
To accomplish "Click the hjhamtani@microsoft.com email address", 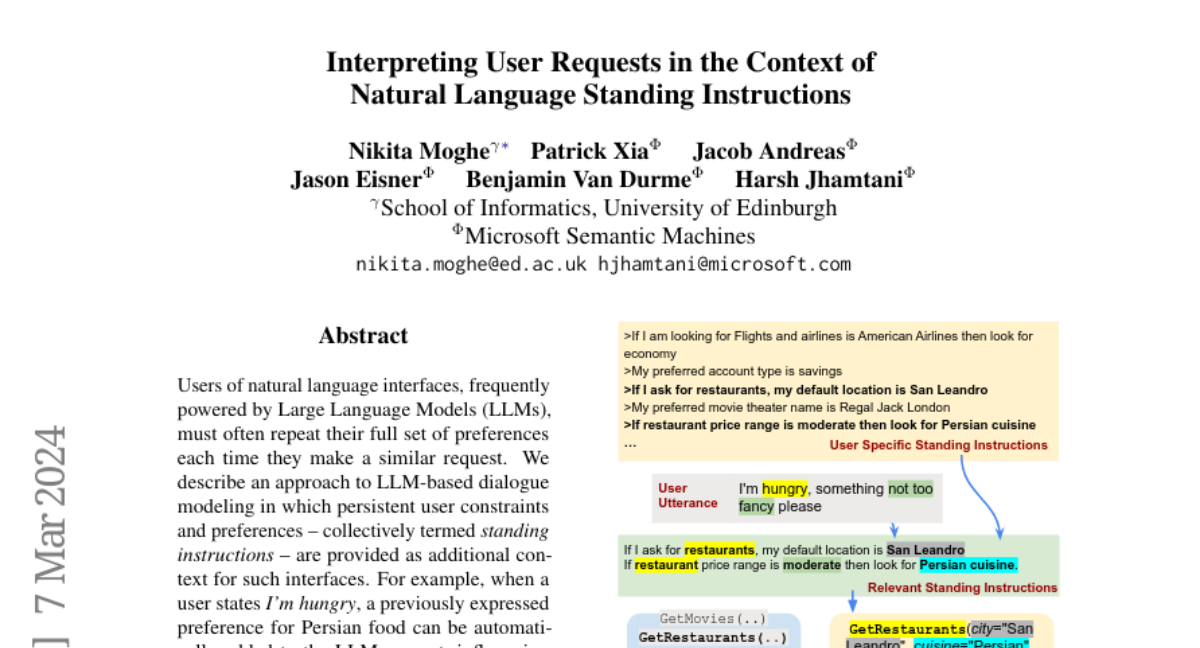I will (x=724, y=265).
